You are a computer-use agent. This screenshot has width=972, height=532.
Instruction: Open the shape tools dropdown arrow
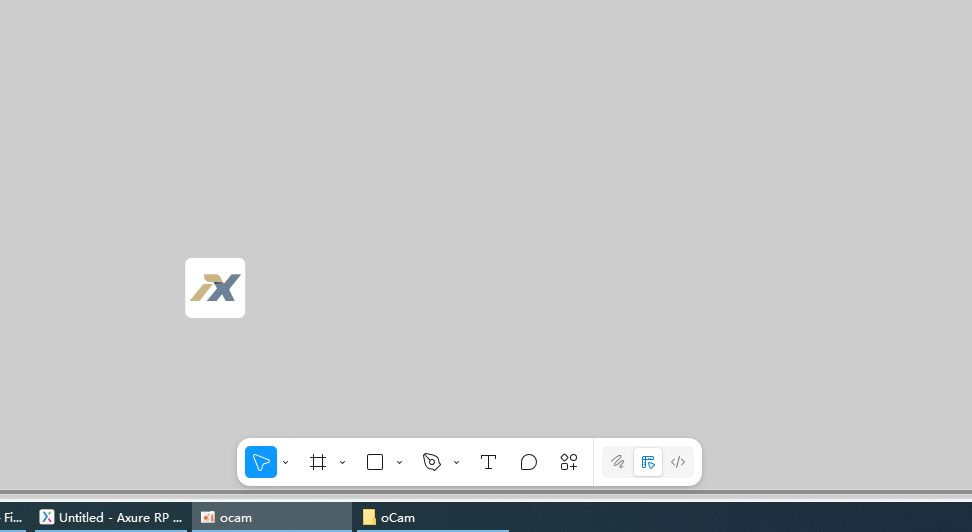tap(399, 463)
